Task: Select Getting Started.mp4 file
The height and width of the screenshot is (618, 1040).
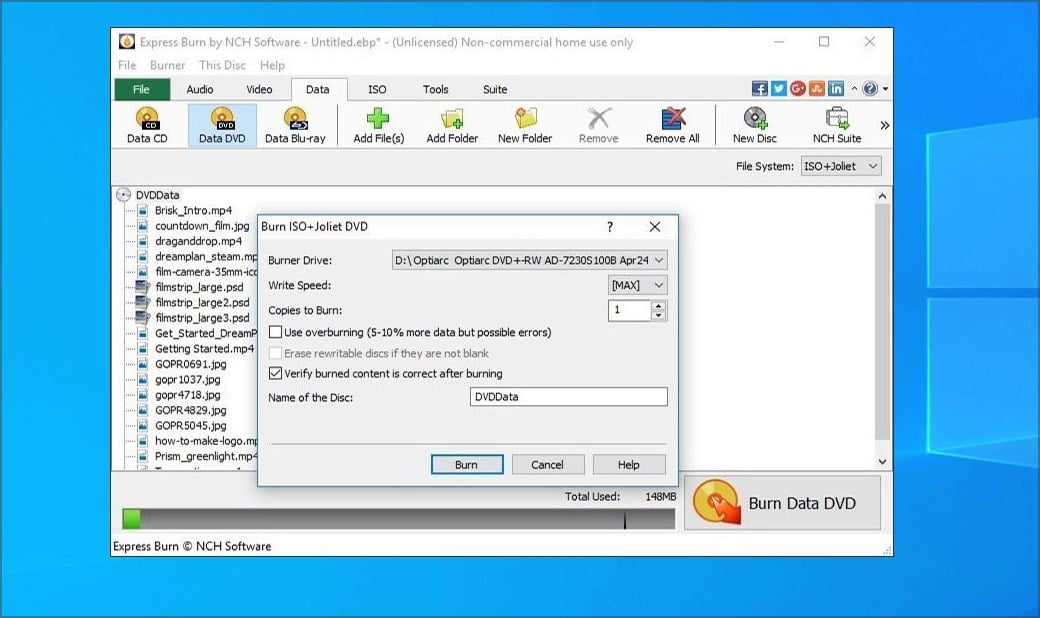Action: [204, 348]
